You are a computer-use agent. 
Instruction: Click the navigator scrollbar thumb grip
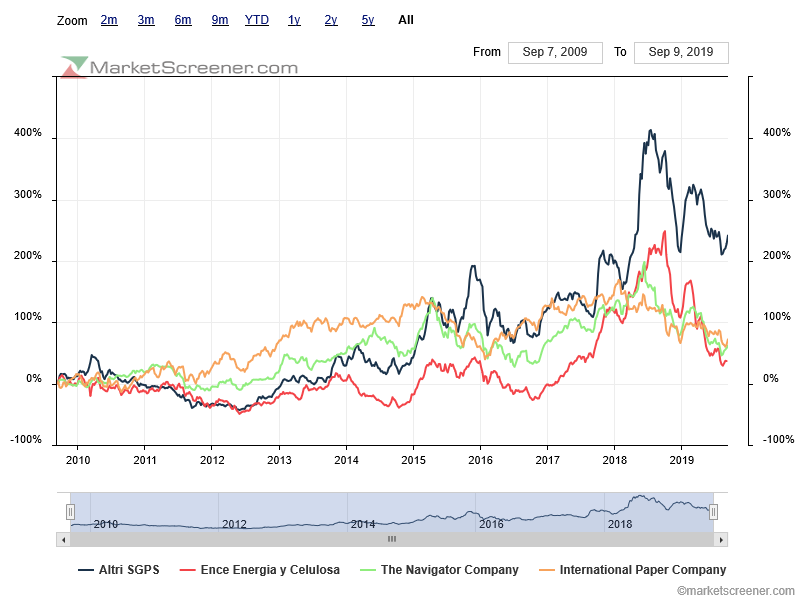coord(392,539)
